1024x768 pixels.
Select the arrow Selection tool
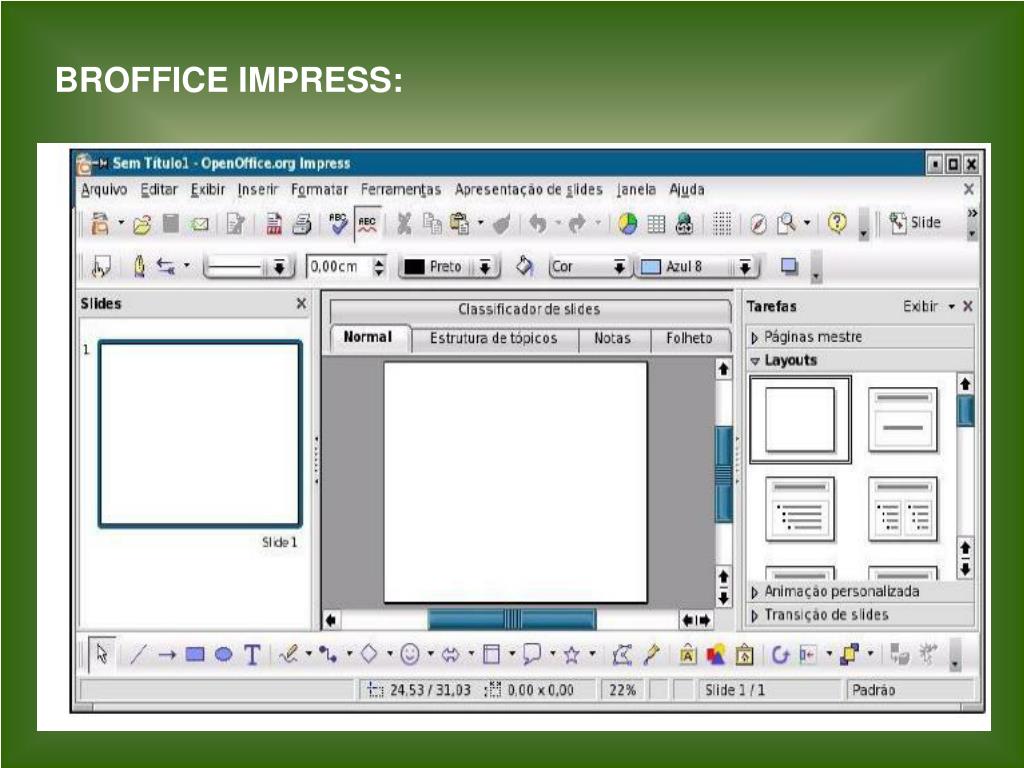tap(103, 654)
